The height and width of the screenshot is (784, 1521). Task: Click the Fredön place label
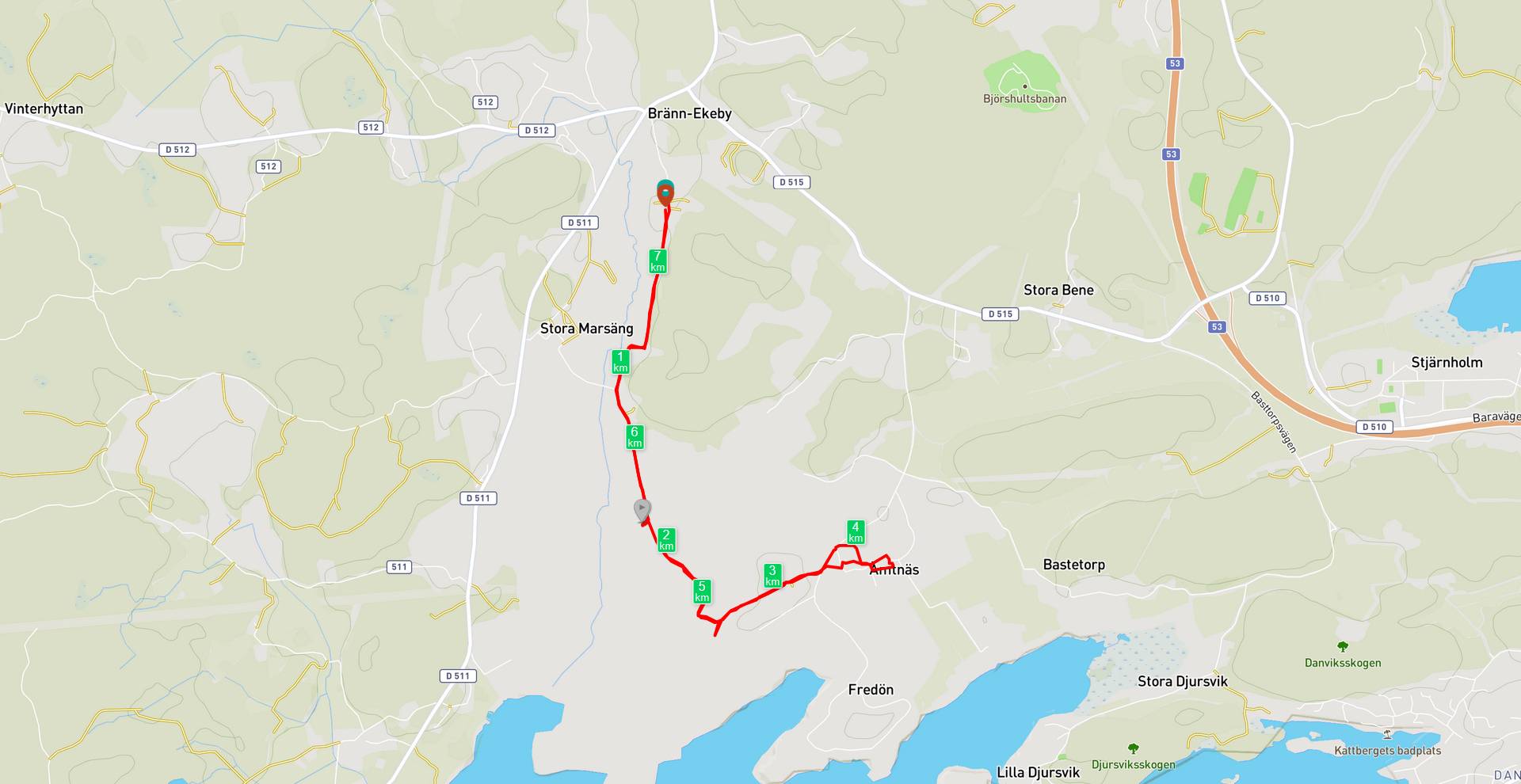pos(871,690)
